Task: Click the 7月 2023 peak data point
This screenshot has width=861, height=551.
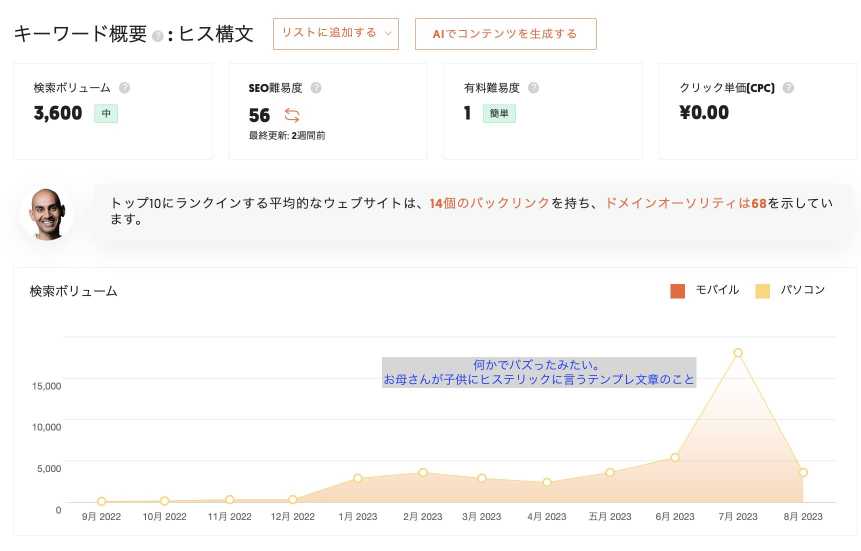Action: coord(738,353)
